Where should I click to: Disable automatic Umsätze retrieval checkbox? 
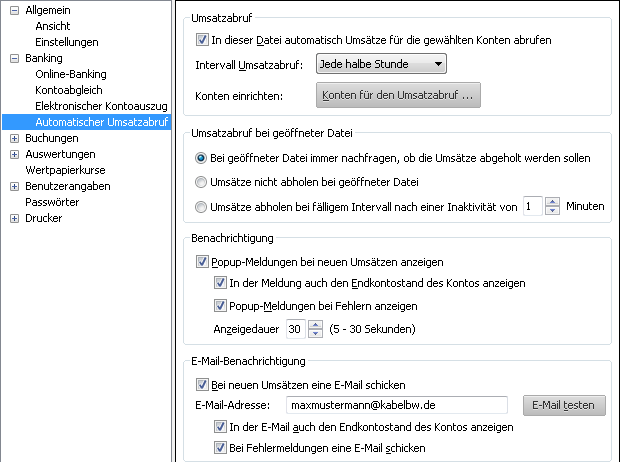202,40
